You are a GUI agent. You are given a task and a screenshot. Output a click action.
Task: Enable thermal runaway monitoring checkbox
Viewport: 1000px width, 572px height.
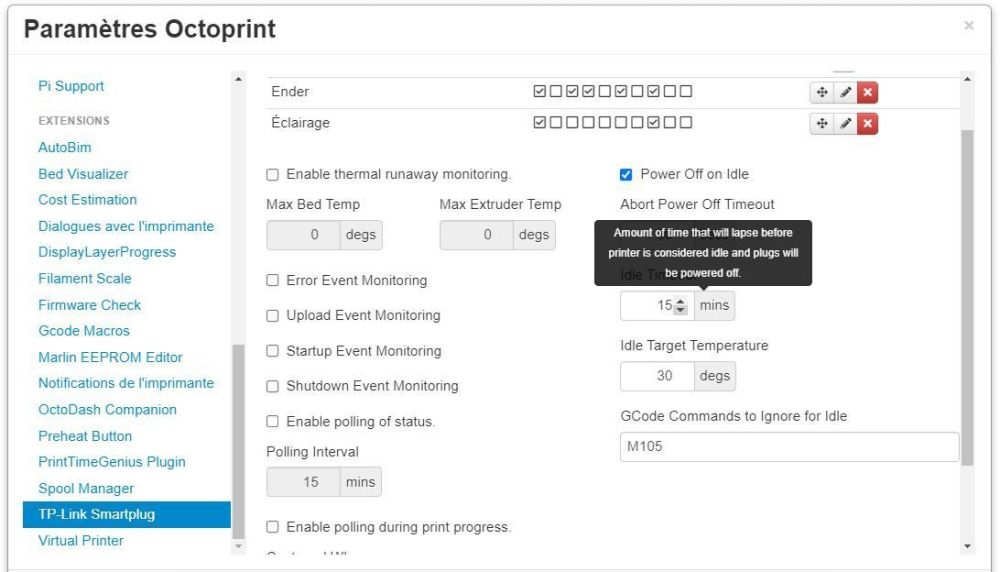[273, 174]
